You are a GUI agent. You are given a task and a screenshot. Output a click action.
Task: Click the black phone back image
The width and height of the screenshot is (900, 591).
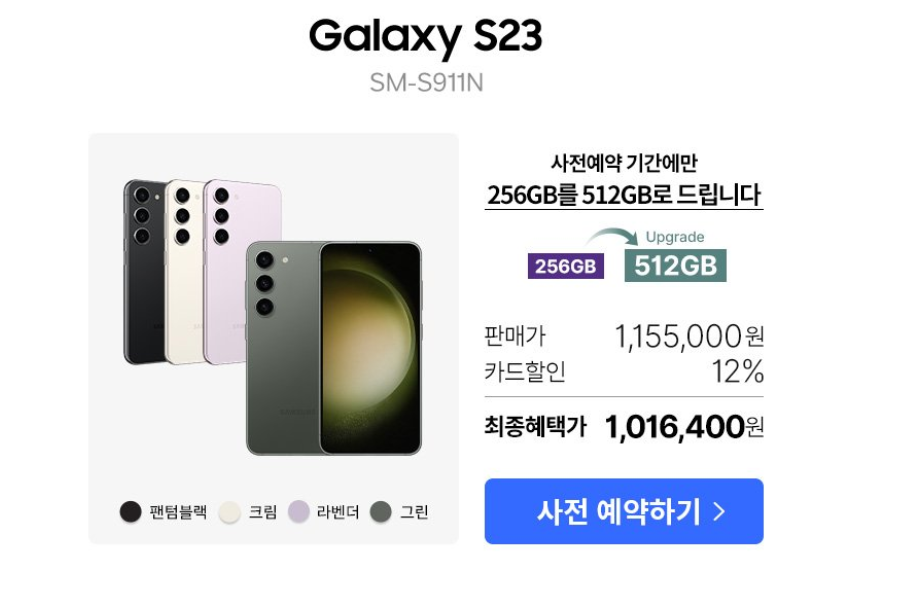click(143, 271)
